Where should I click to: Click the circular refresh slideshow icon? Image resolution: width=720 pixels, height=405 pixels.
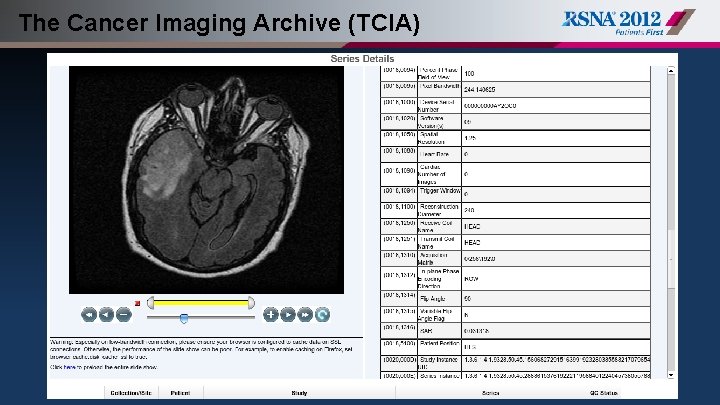coord(322,315)
